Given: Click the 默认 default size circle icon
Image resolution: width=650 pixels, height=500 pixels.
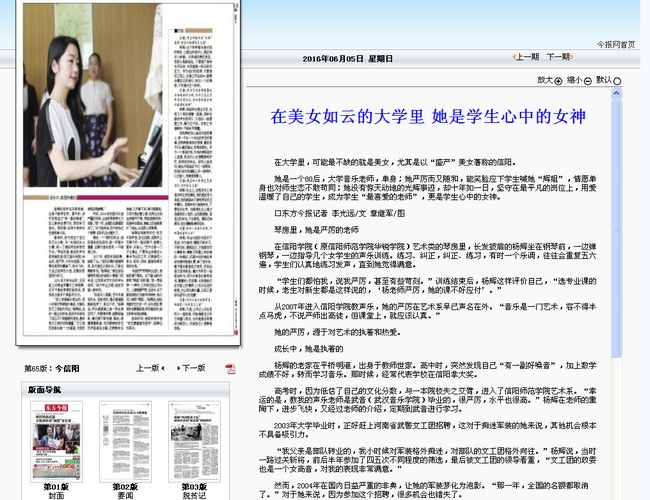Looking at the screenshot, I should pos(617,81).
